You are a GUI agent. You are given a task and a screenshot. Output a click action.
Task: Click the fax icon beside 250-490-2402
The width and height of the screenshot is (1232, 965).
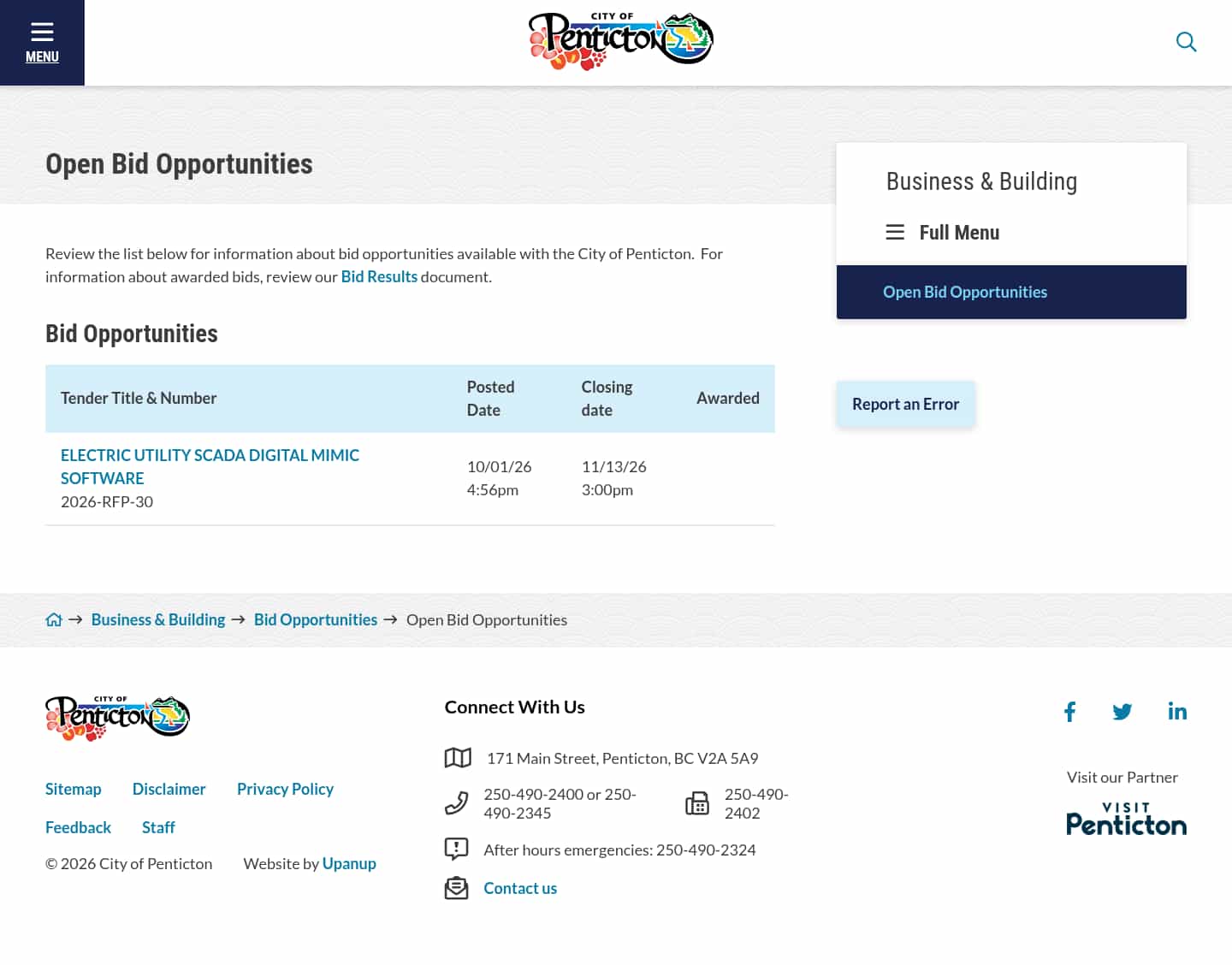697,803
